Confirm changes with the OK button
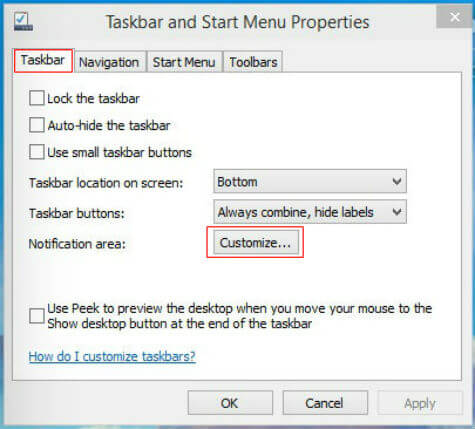 point(230,403)
